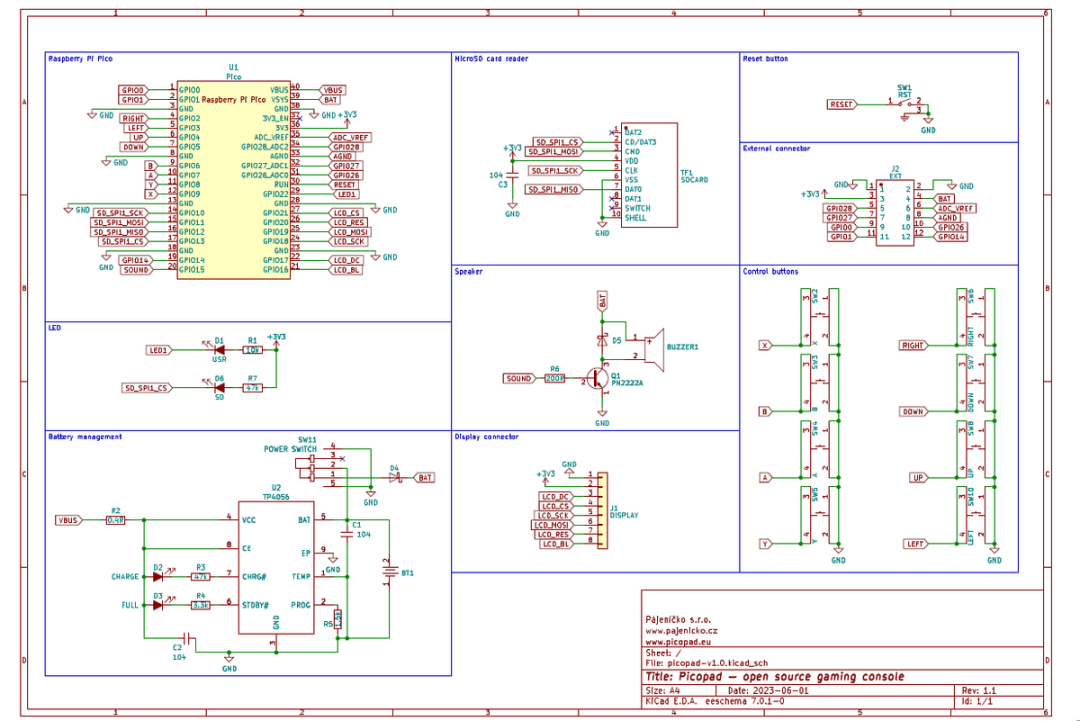Screen dimensions: 1080x721
Task: Select the TF1 SDCARD socket component
Action: pyautogui.click(x=648, y=175)
